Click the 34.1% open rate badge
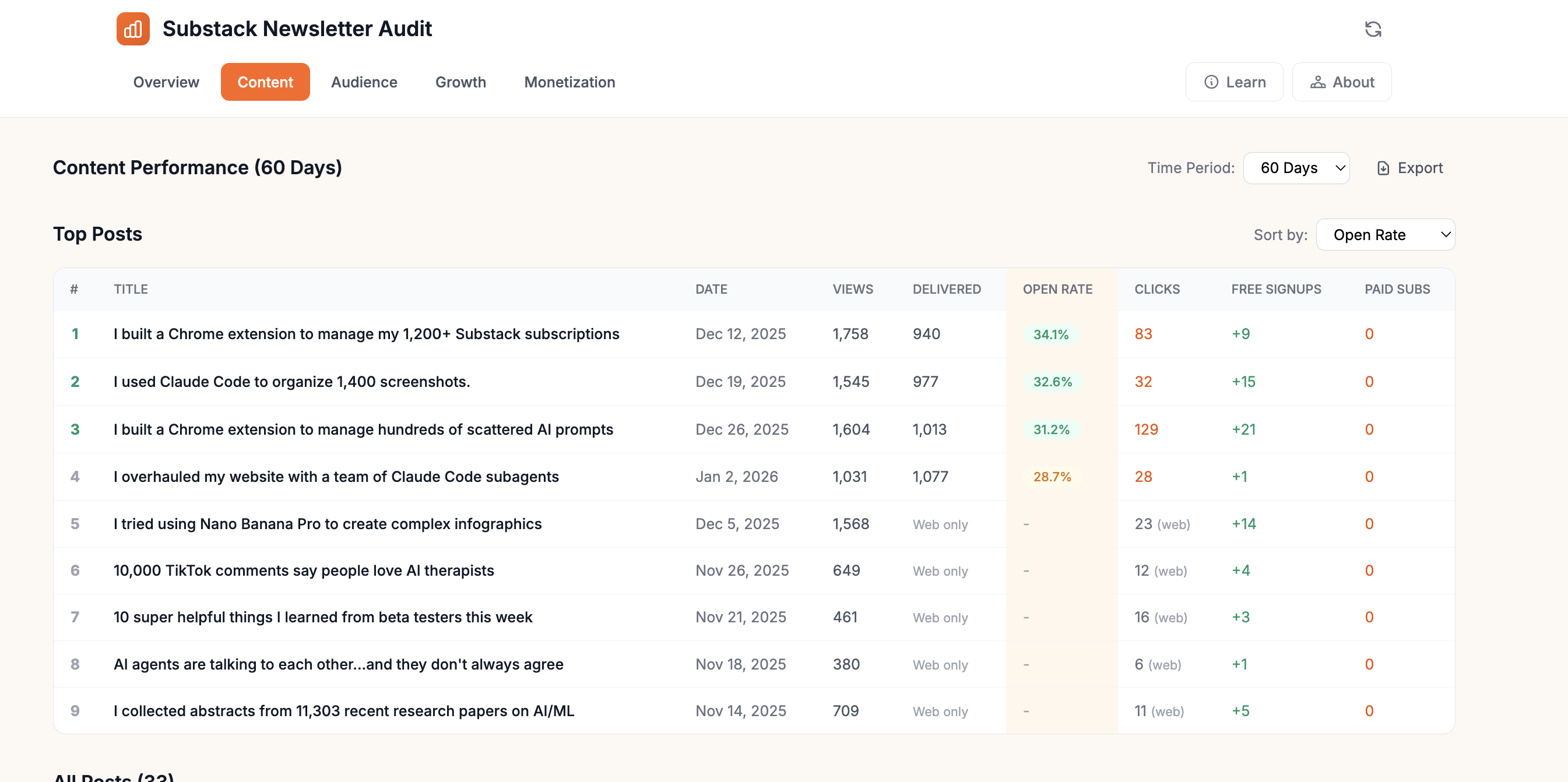 click(1050, 333)
